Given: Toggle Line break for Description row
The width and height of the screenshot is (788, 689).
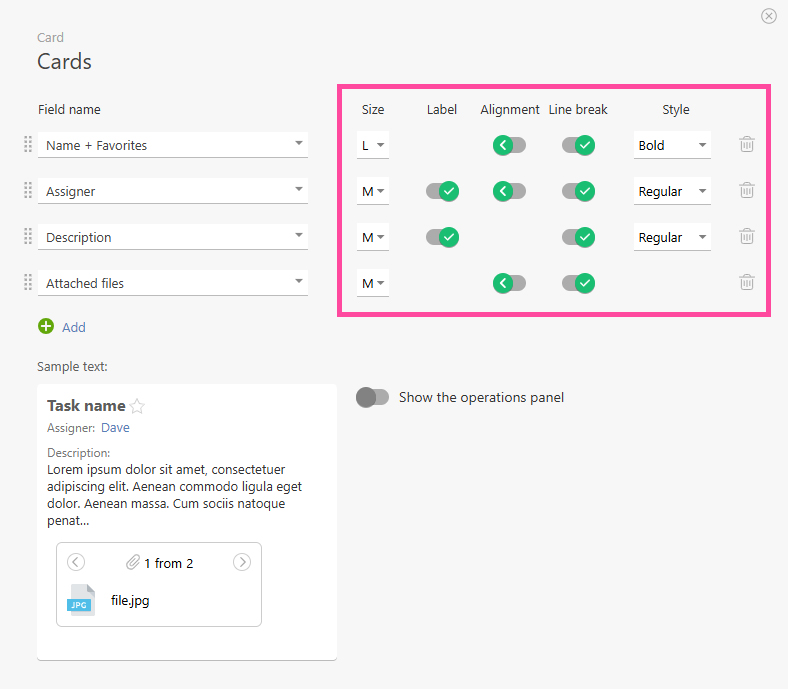Looking at the screenshot, I should point(578,237).
